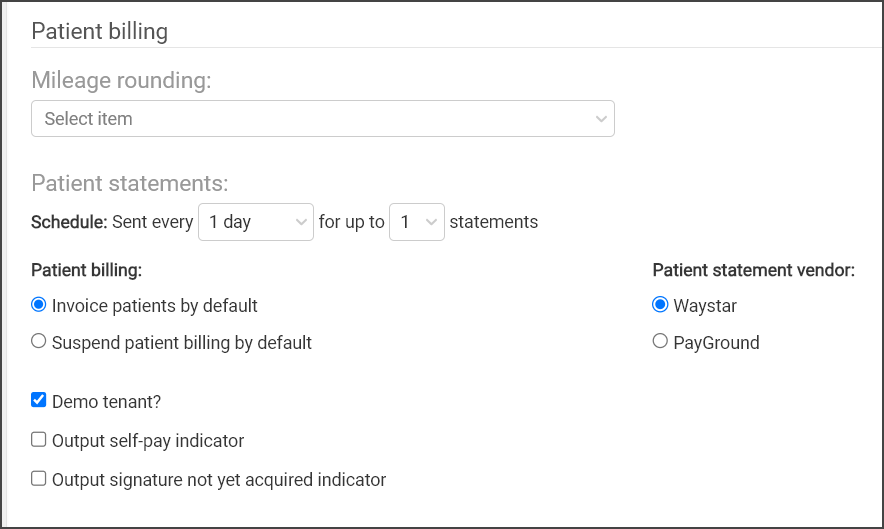Click the chevron arrow on statements count select

pyautogui.click(x=431, y=222)
